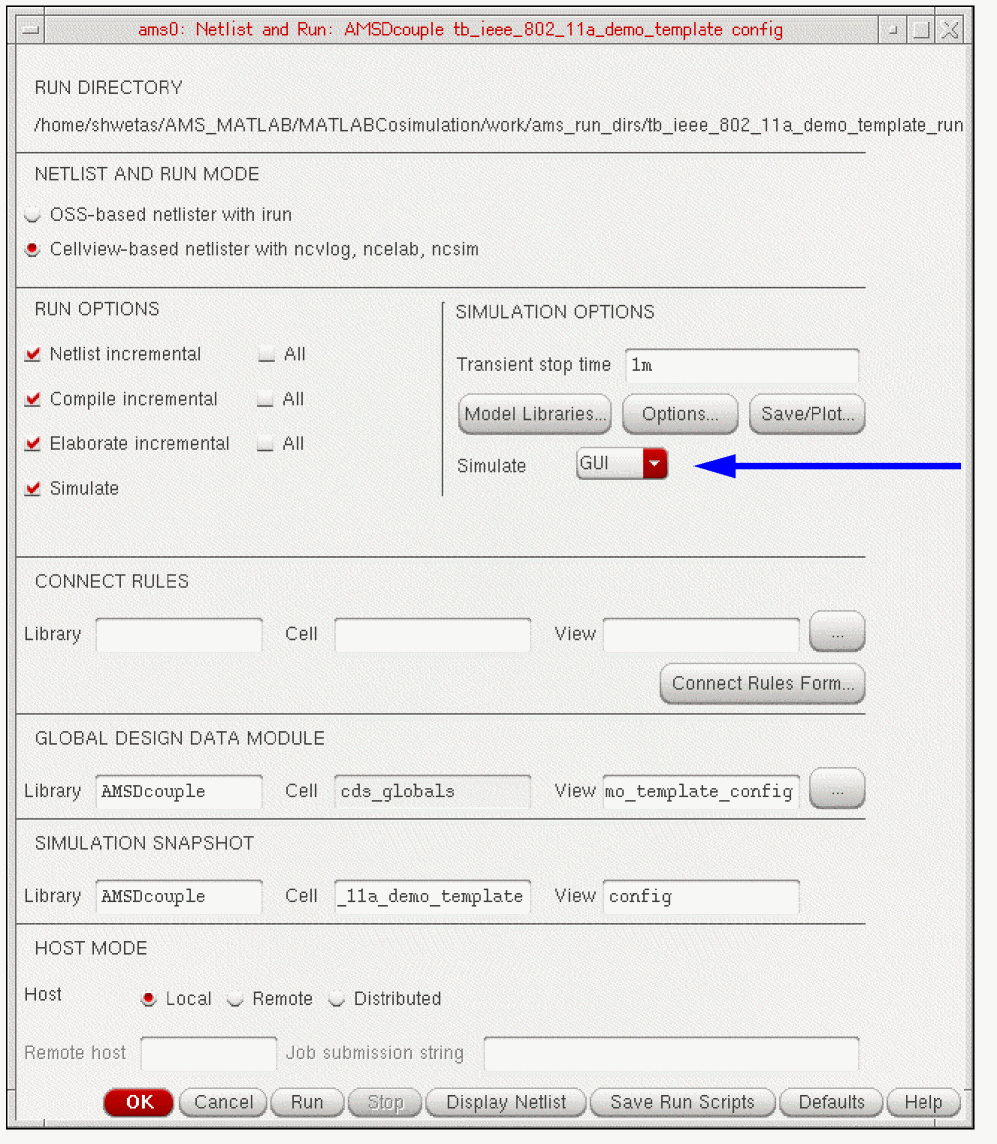Screen dimensions: 997x1144
Task: Open the Save/Plot... settings
Action: [x=807, y=414]
